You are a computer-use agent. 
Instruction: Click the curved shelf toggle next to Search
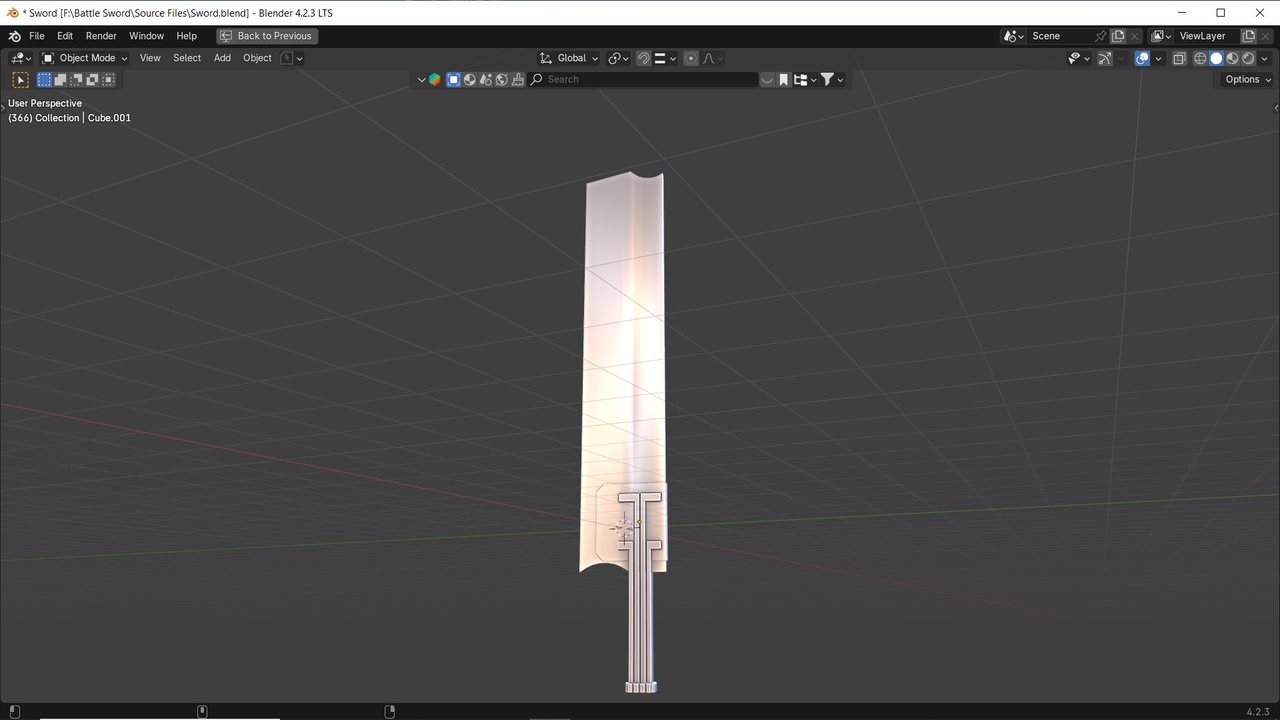point(768,80)
